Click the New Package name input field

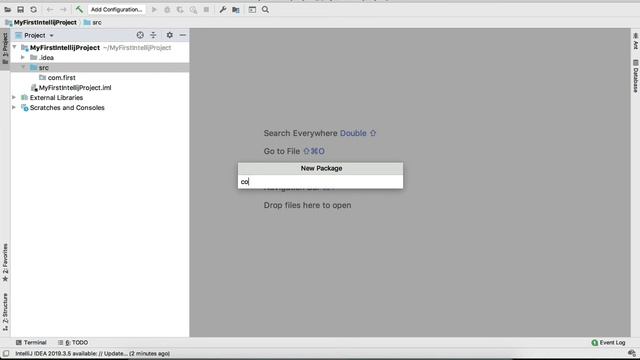coord(320,182)
